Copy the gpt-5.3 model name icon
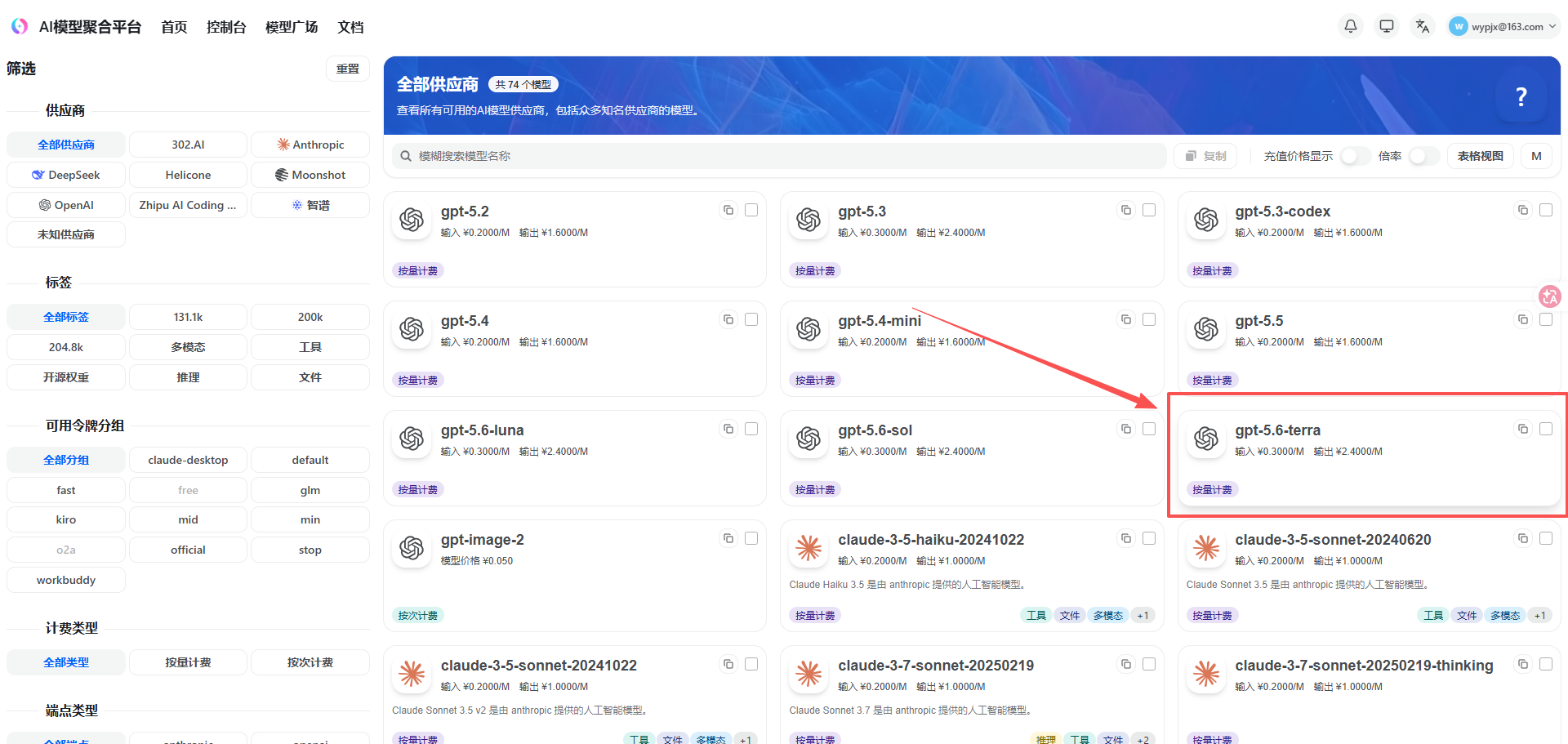Viewport: 1568px width, 744px height. tap(1126, 210)
